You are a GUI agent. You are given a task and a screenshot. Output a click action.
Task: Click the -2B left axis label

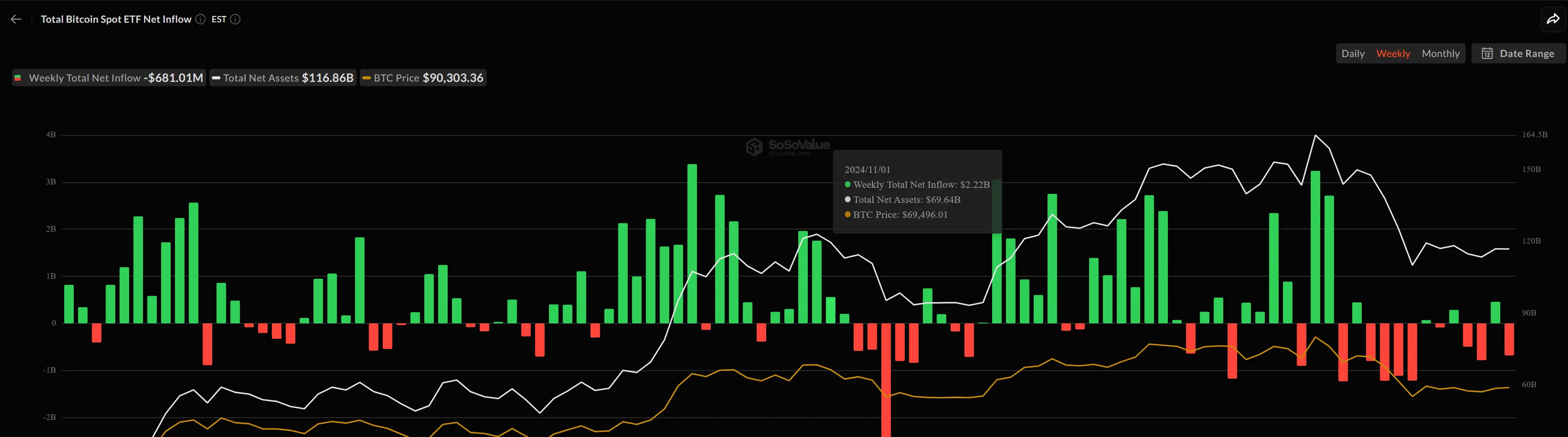click(x=49, y=418)
